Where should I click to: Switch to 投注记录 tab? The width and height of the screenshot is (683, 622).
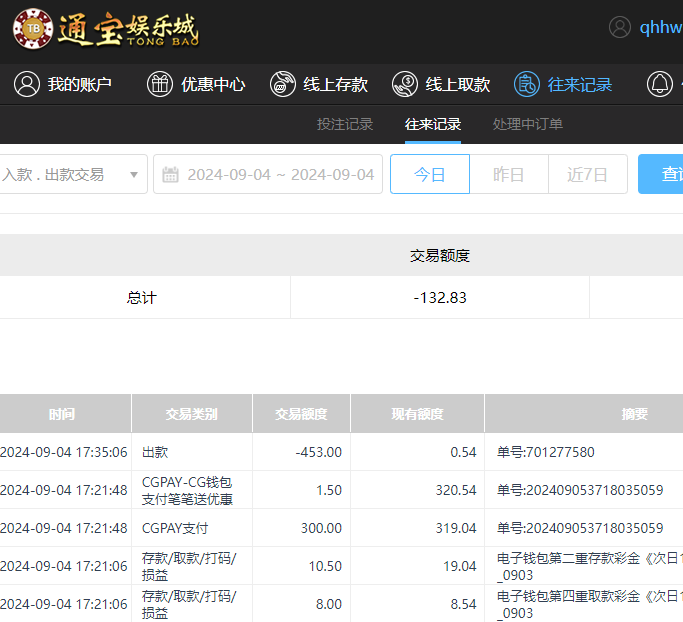coord(345,124)
